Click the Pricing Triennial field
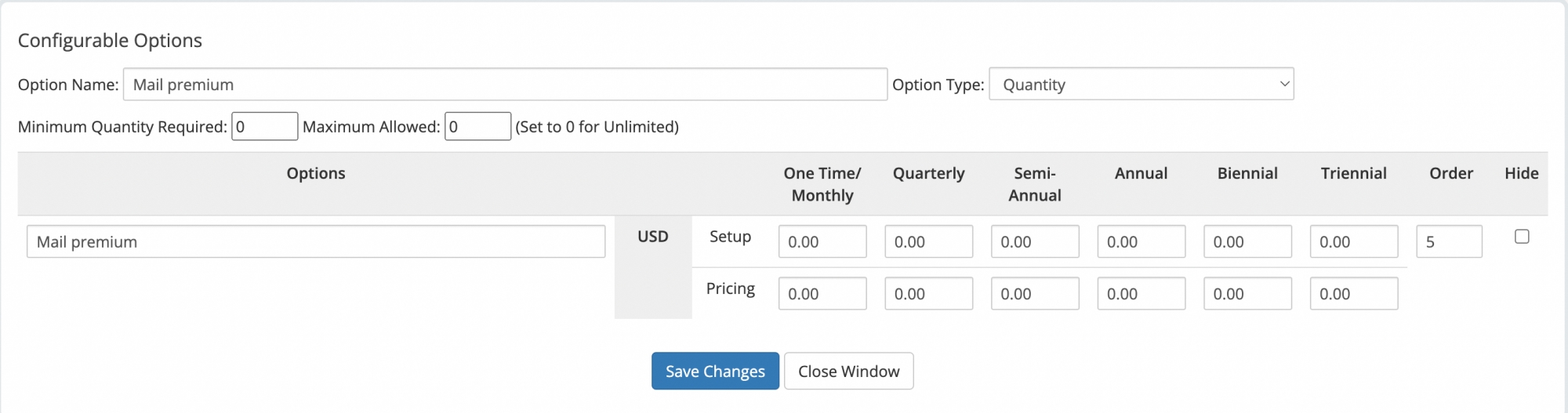The height and width of the screenshot is (413, 1568). click(1354, 294)
